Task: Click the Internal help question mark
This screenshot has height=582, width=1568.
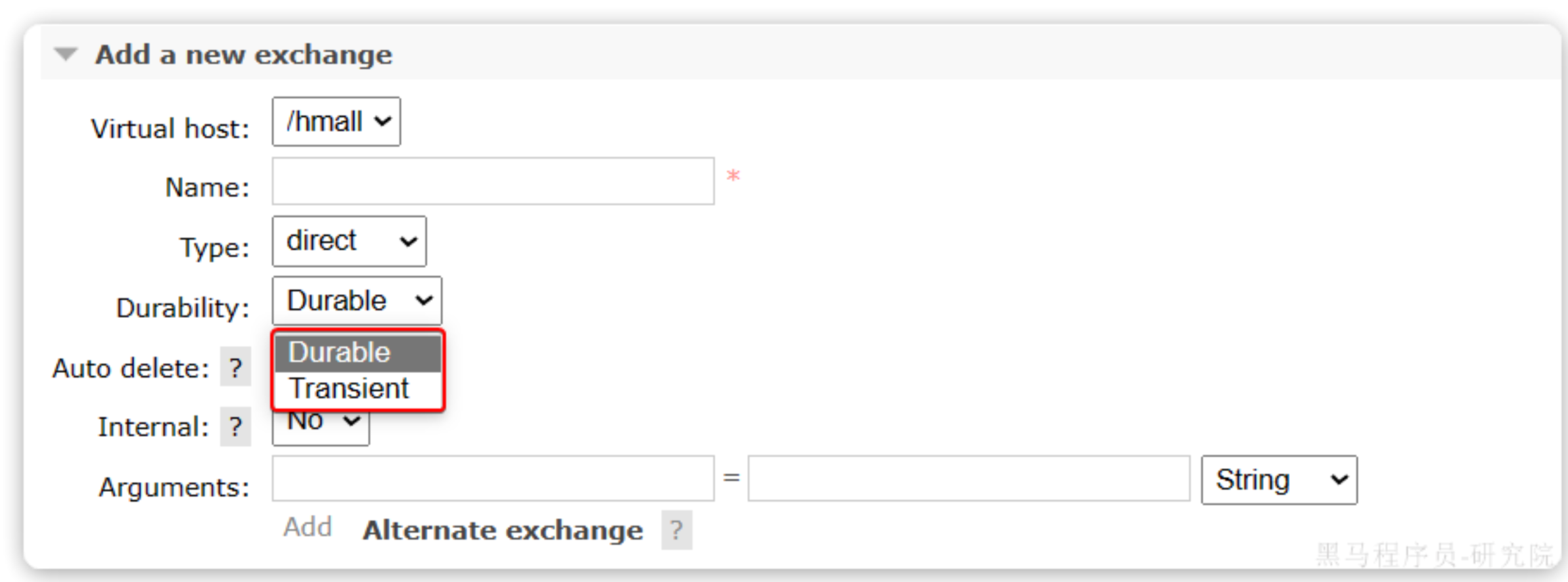Action: pos(235,427)
